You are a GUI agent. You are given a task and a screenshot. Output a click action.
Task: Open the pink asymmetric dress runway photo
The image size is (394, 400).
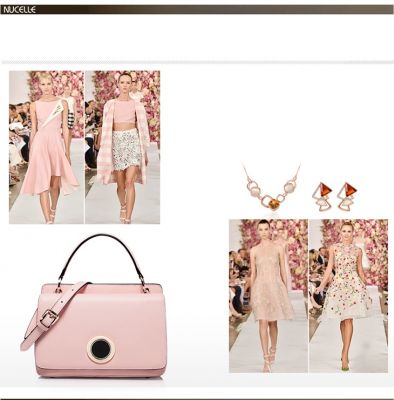(x=46, y=147)
